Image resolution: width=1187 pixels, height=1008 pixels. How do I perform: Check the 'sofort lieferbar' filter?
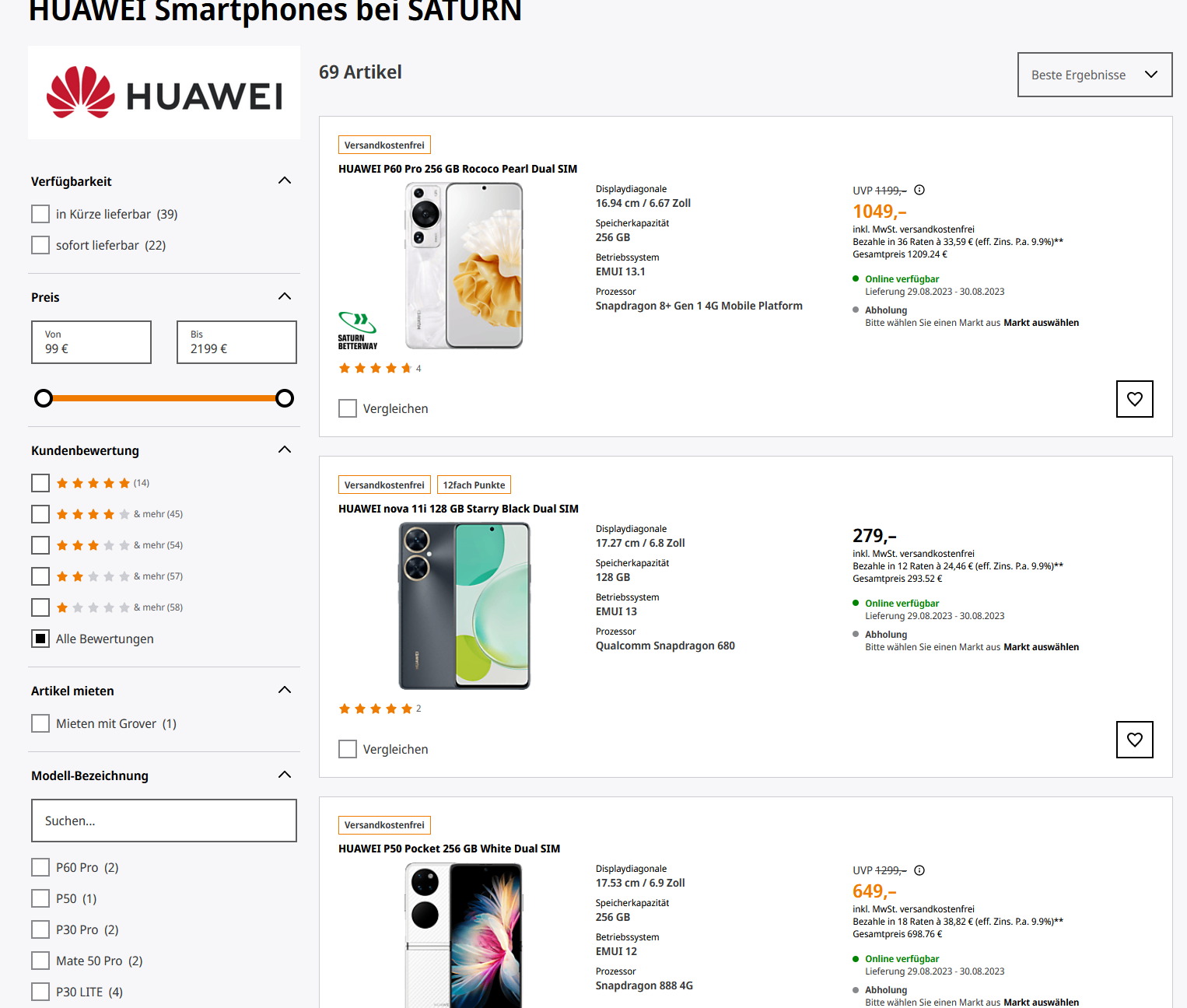[x=40, y=245]
